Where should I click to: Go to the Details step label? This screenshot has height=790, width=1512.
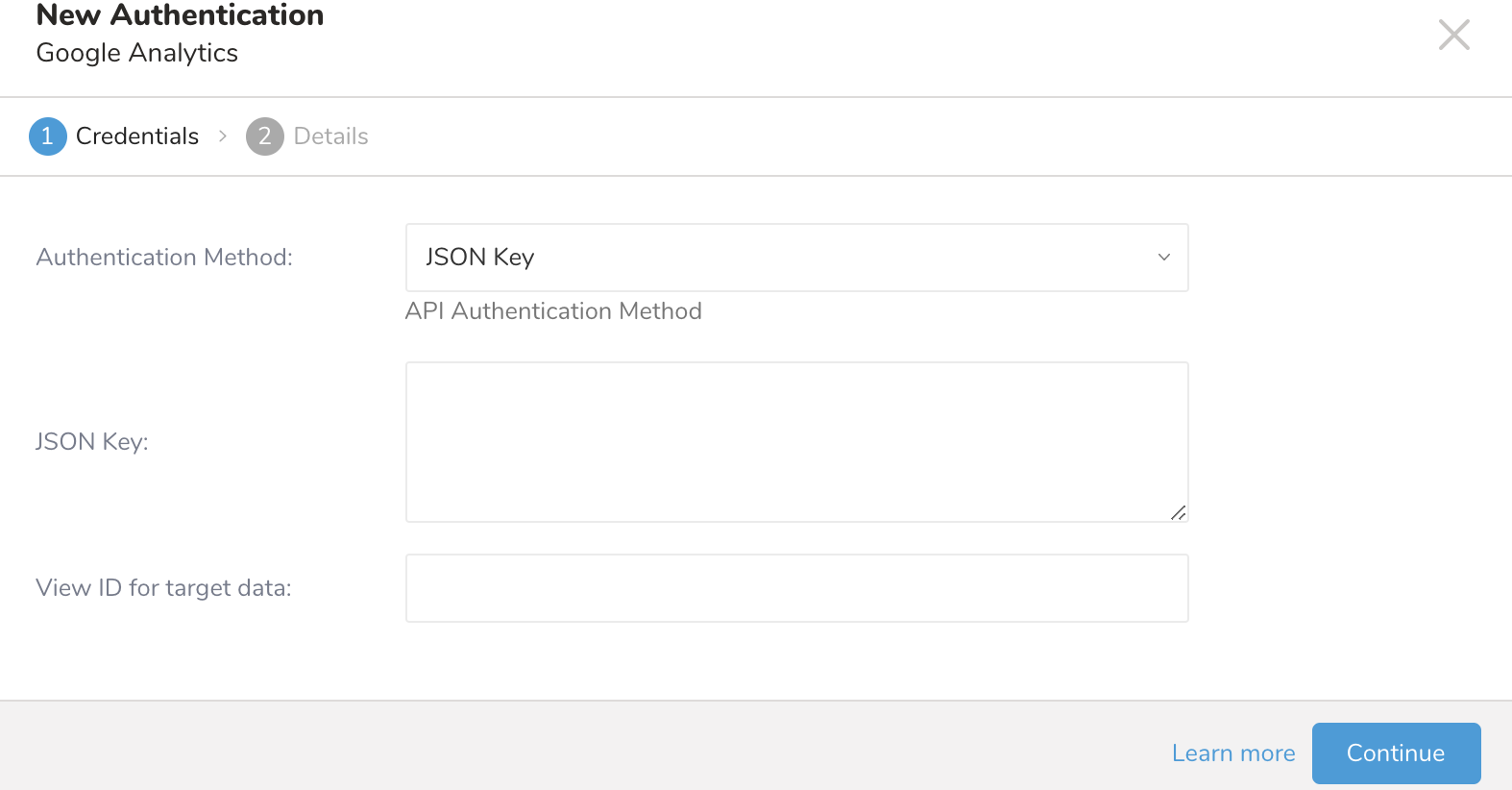(330, 136)
